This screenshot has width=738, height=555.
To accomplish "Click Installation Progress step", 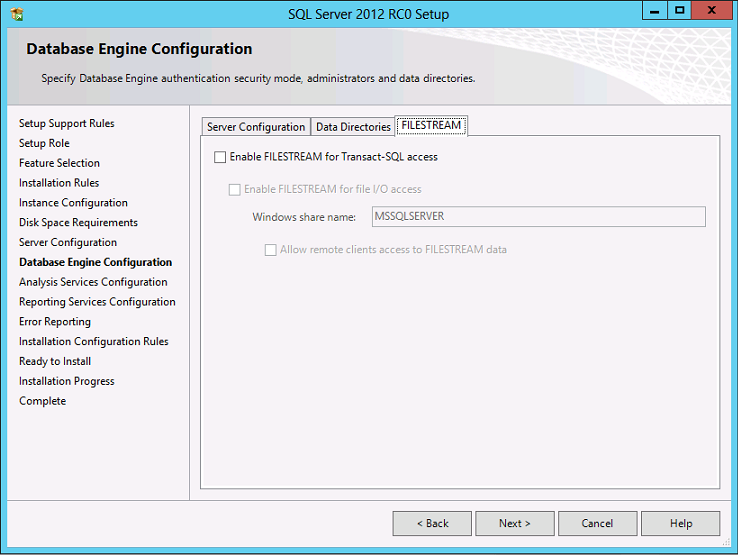I will pos(66,381).
